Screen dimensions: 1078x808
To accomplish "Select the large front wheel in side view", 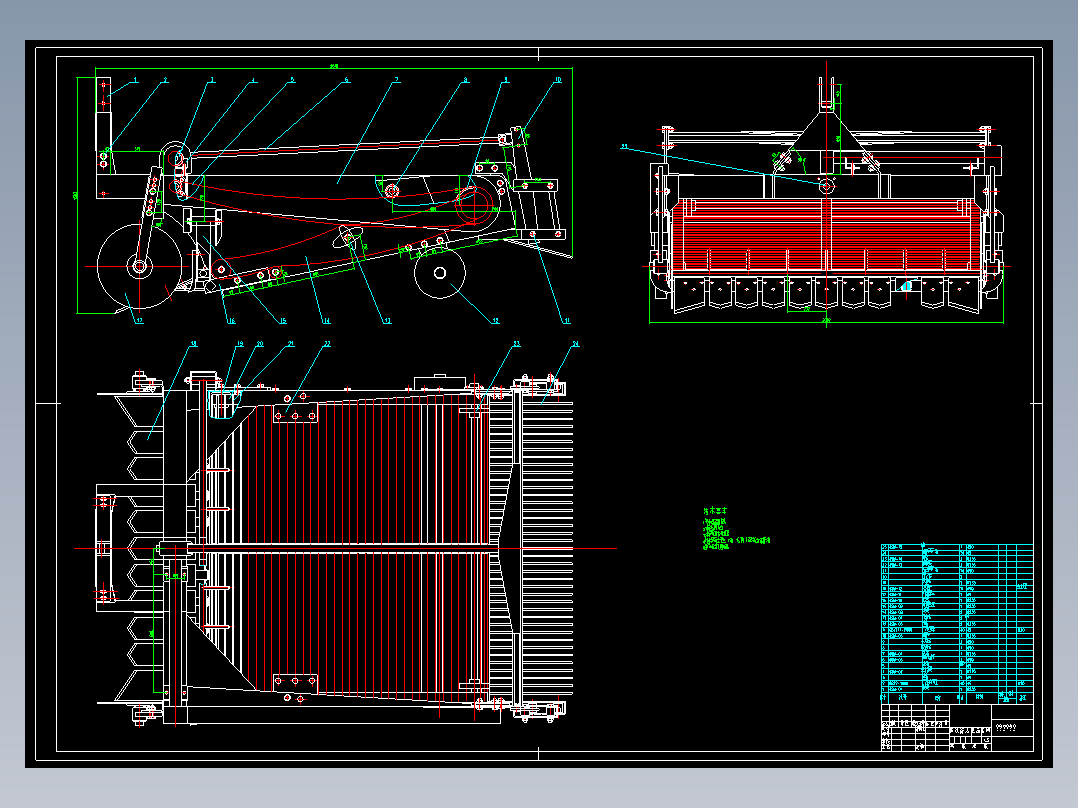I will (140, 266).
